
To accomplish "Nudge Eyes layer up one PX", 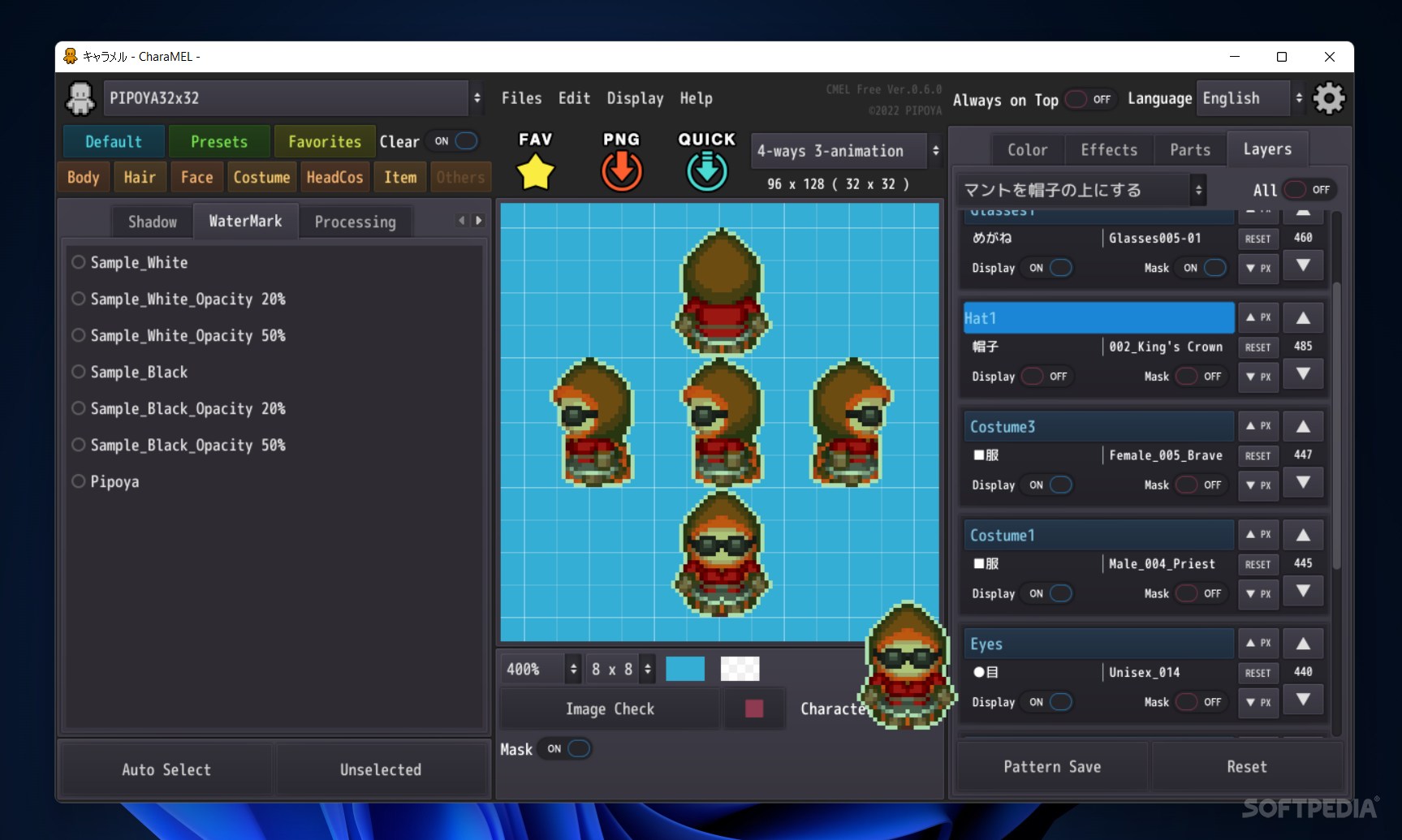I will tap(1258, 644).
